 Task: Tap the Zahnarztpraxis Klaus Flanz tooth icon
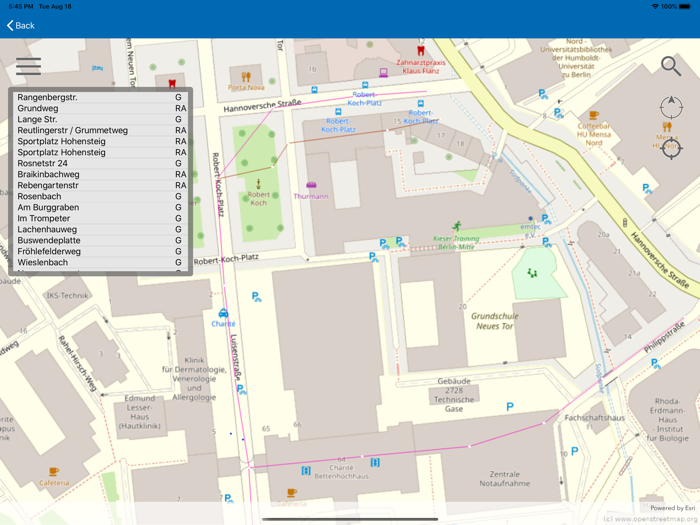[x=421, y=50]
